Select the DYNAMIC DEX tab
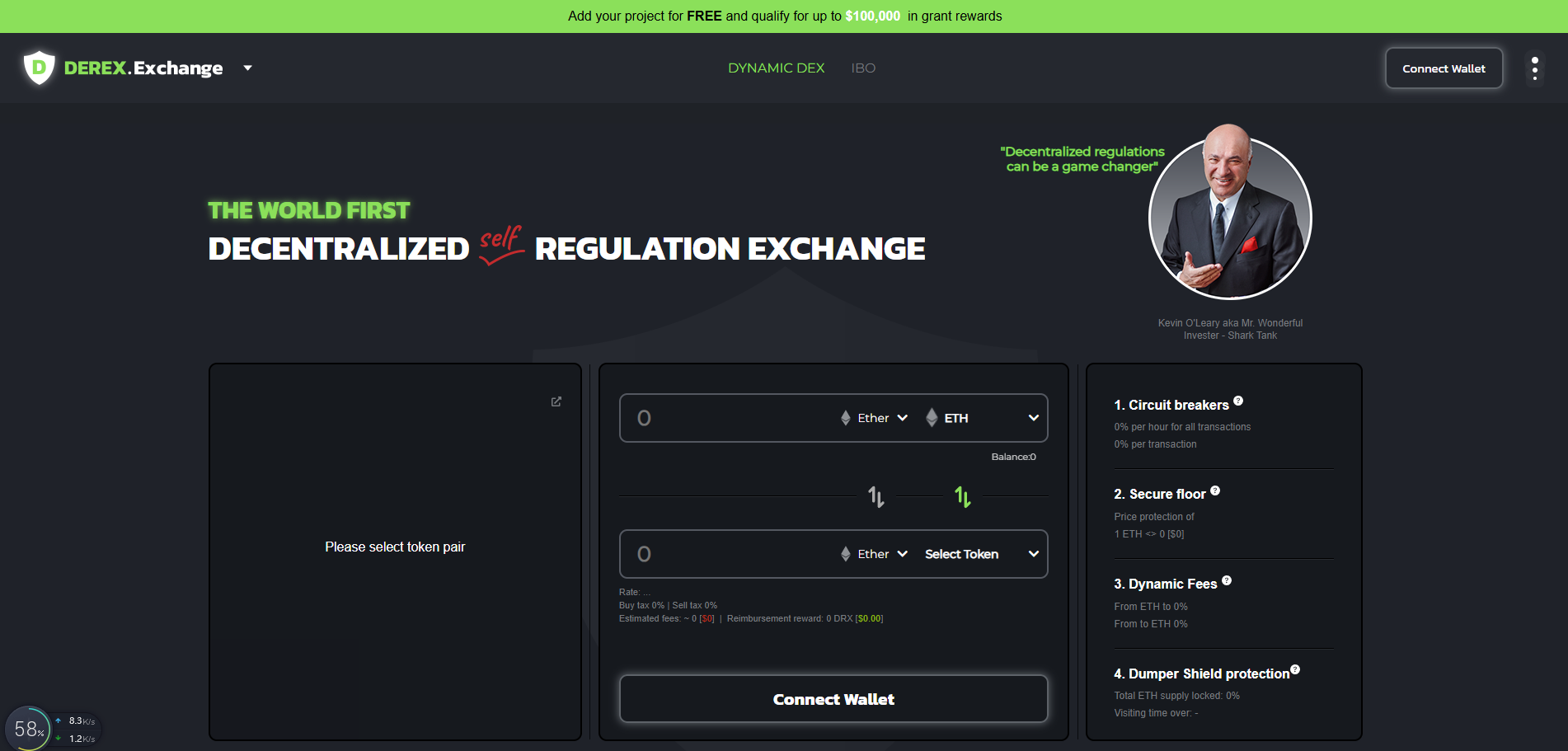This screenshot has height=751, width=1568. click(x=776, y=68)
